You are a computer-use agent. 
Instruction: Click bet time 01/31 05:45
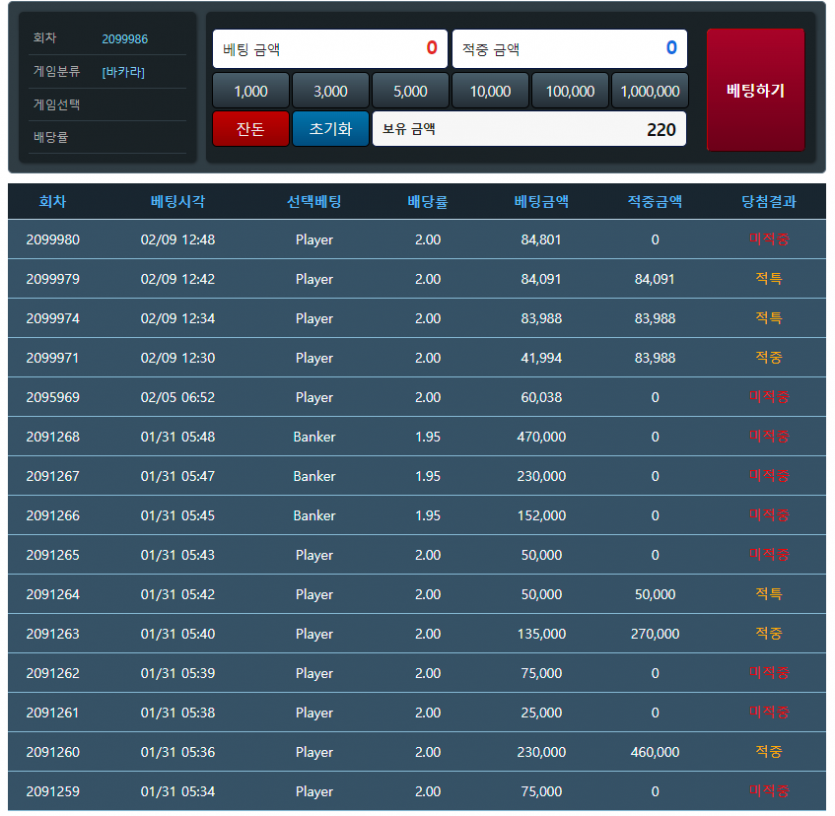[178, 516]
